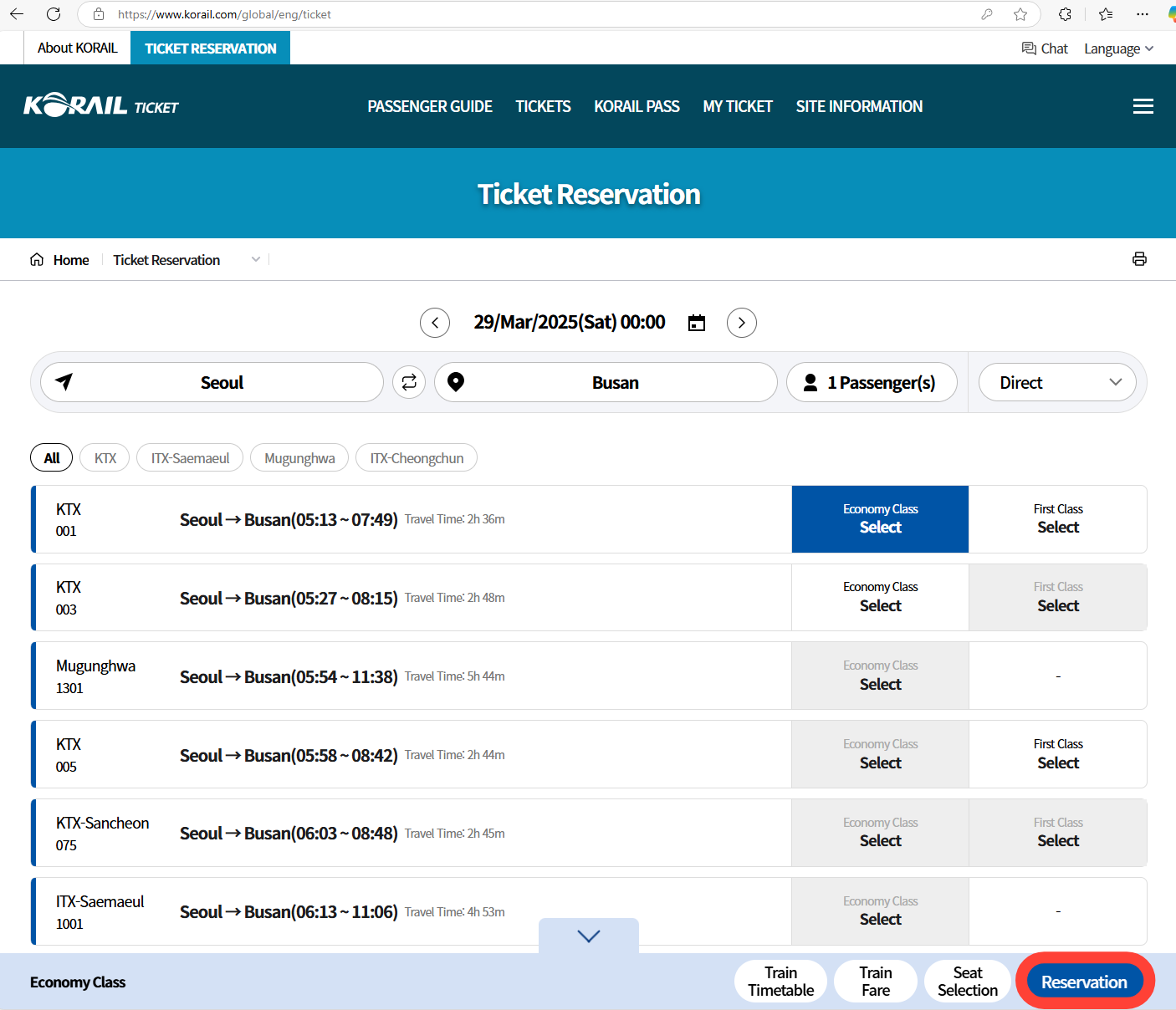Open the hamburger menu icon
Viewport: 1176px width, 1010px height.
[1143, 106]
